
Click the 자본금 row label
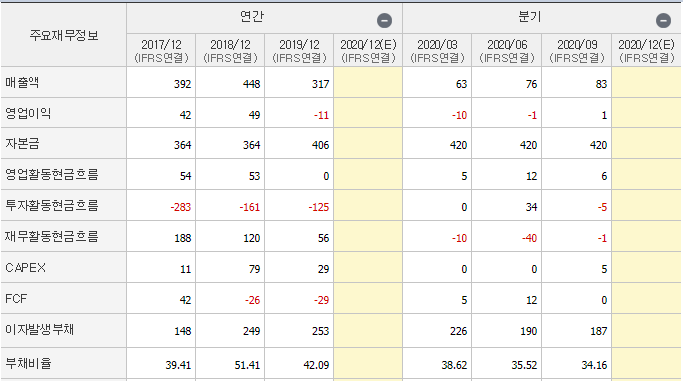pos(22,144)
